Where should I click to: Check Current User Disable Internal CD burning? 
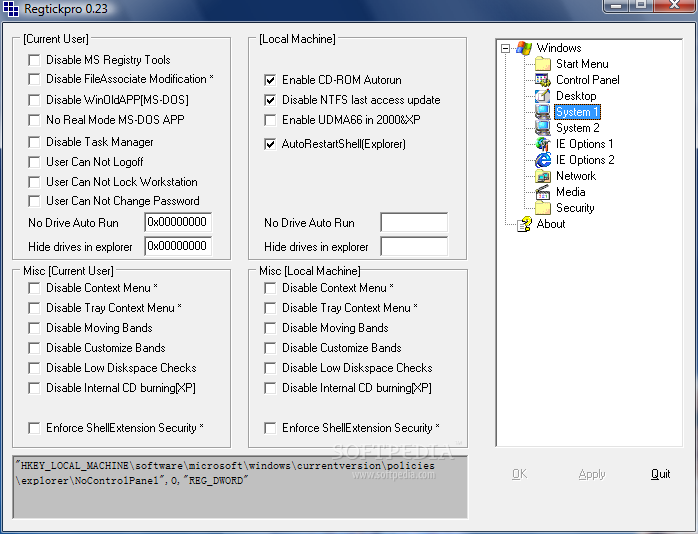(x=34, y=388)
